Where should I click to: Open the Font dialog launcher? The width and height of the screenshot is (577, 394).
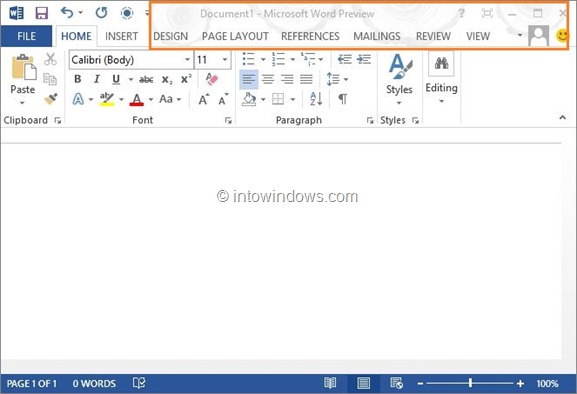228,120
